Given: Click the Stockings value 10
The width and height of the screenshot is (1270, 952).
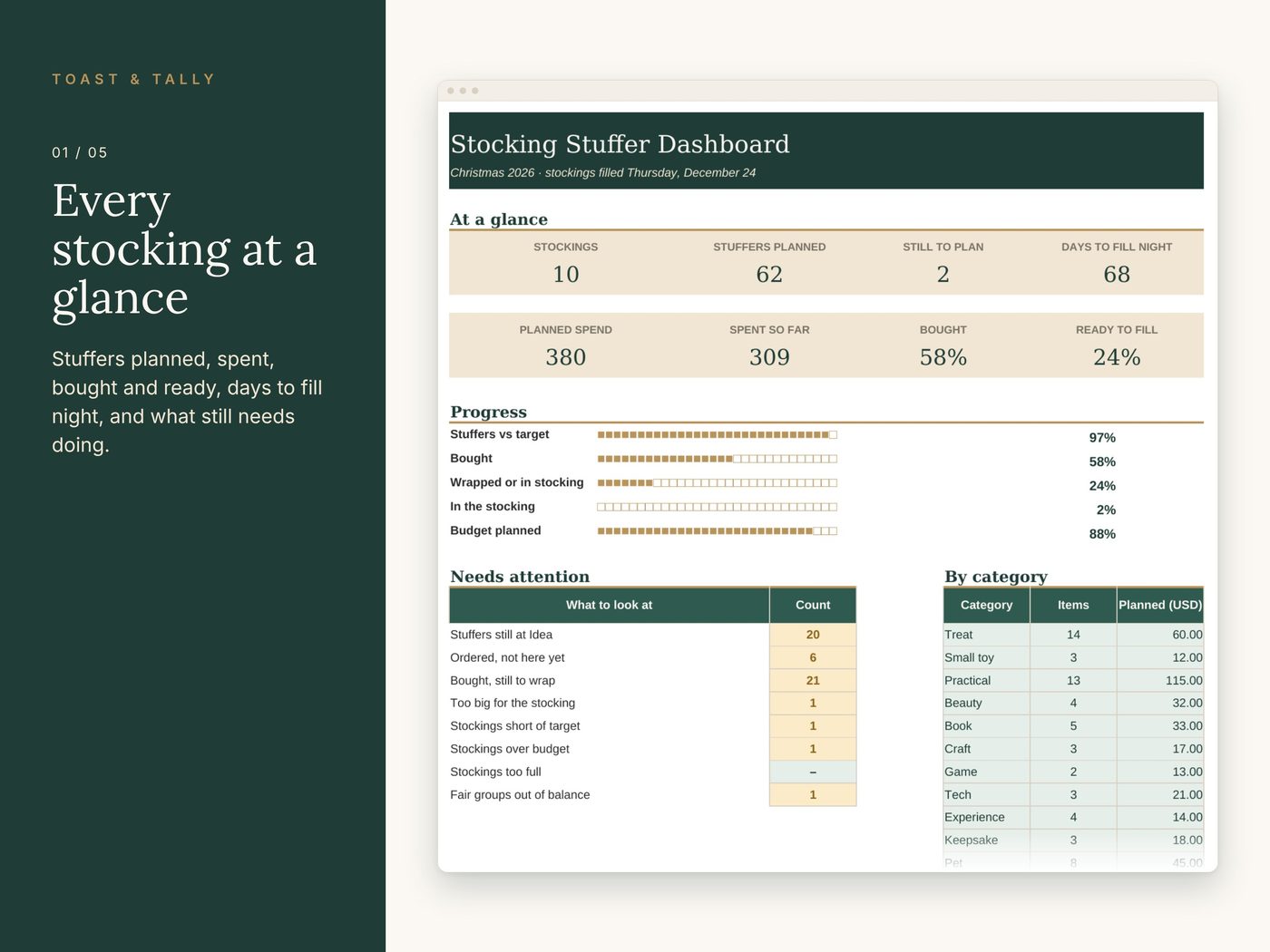Looking at the screenshot, I should click(565, 274).
